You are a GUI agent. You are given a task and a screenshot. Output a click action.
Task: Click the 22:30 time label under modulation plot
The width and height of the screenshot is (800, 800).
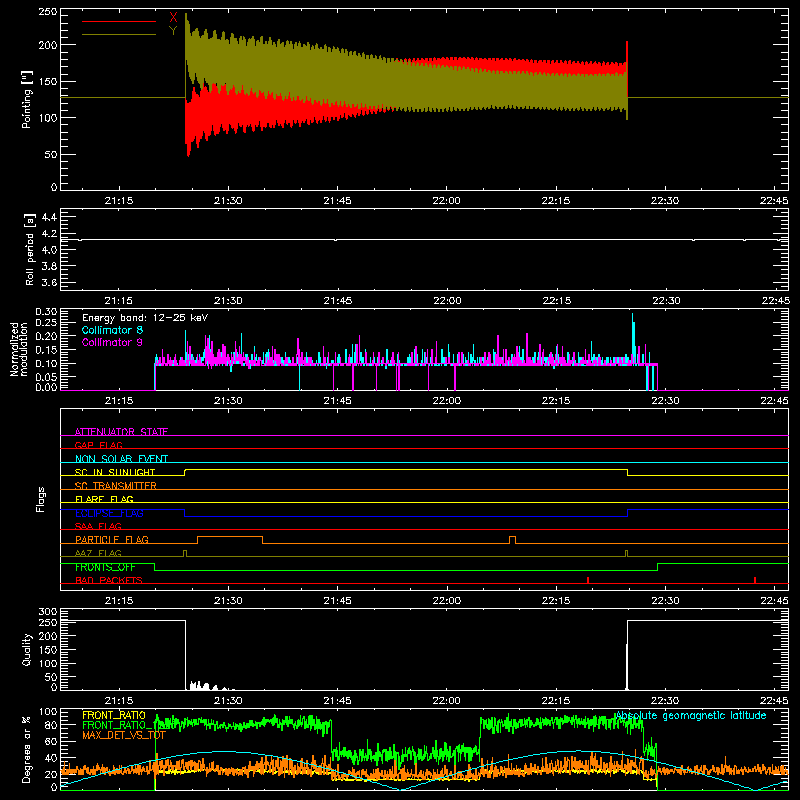click(665, 401)
